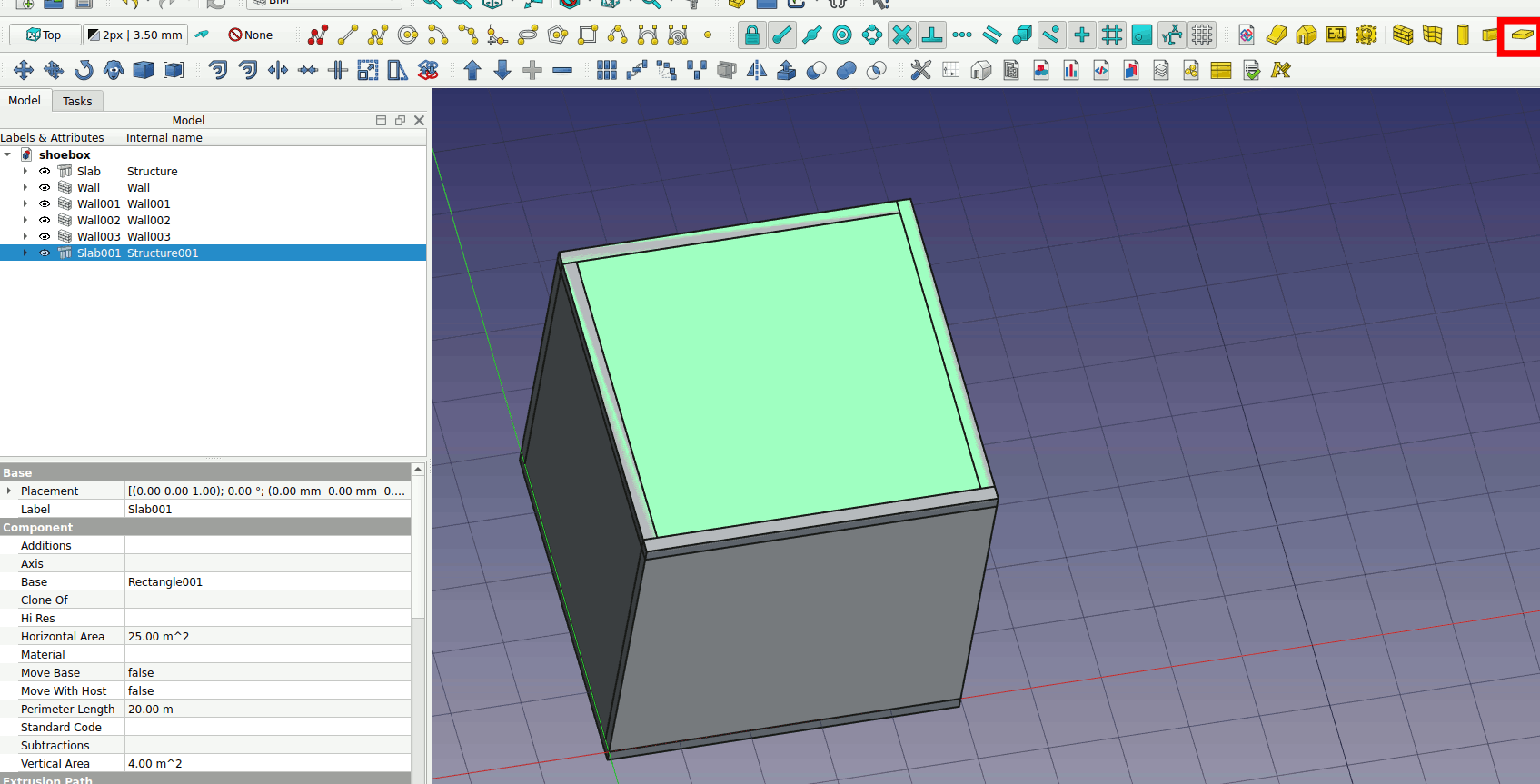Collapse the shoebox document tree
The image size is (1540, 784).
point(8,155)
